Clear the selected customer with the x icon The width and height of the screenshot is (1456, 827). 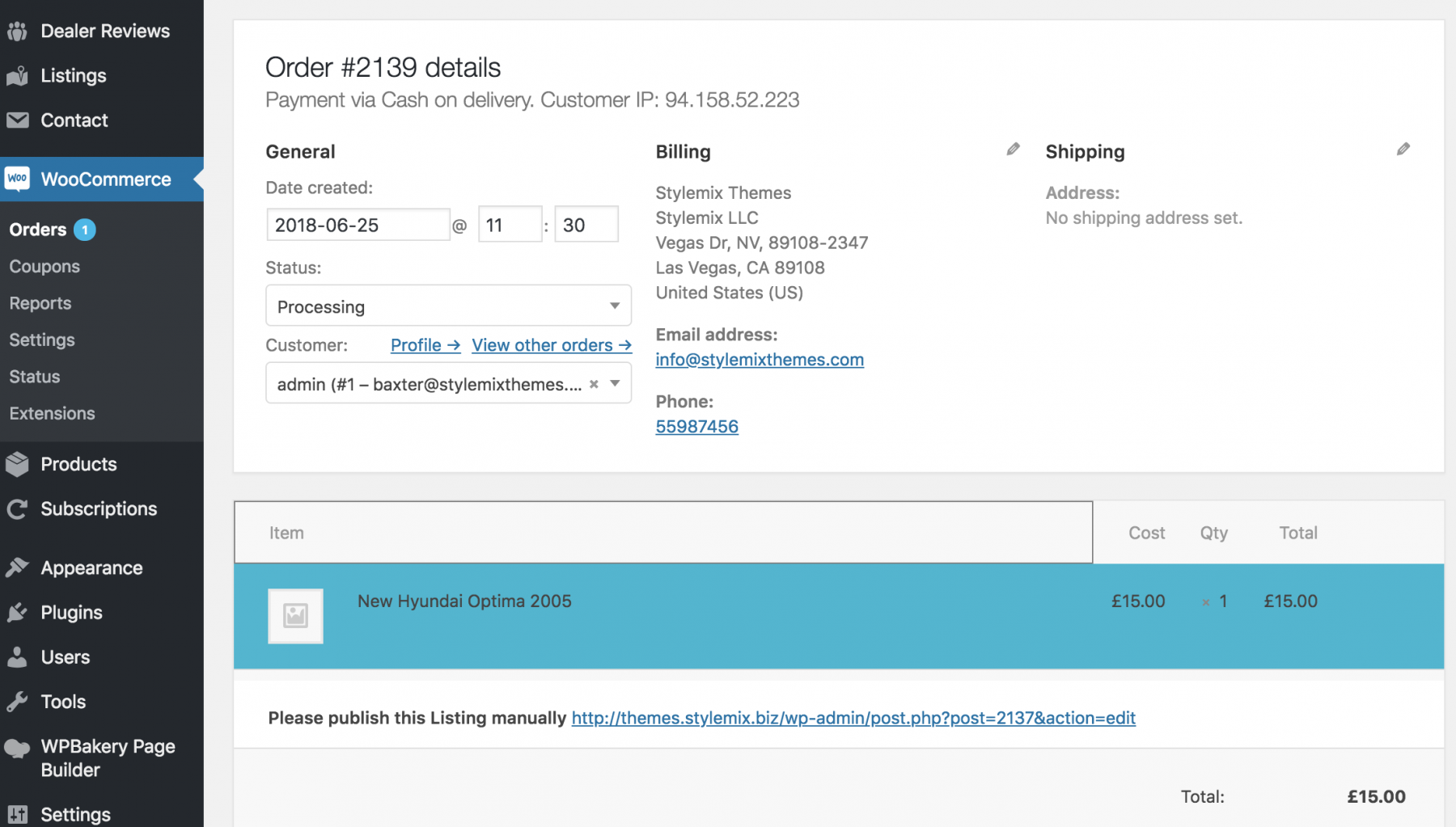594,384
